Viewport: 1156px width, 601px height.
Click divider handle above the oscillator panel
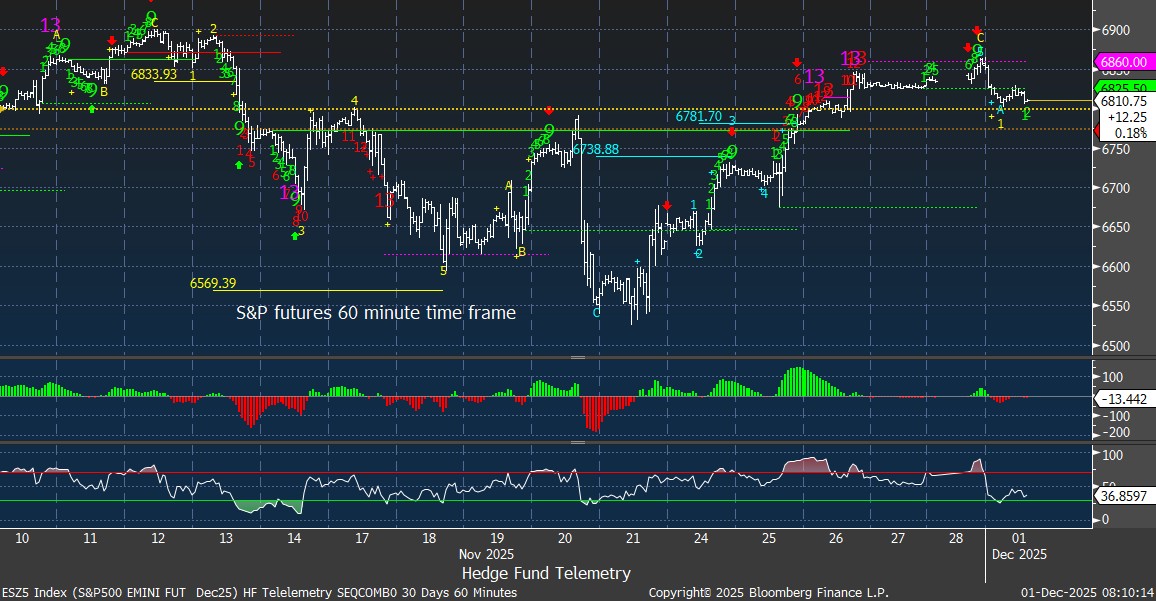point(577,441)
